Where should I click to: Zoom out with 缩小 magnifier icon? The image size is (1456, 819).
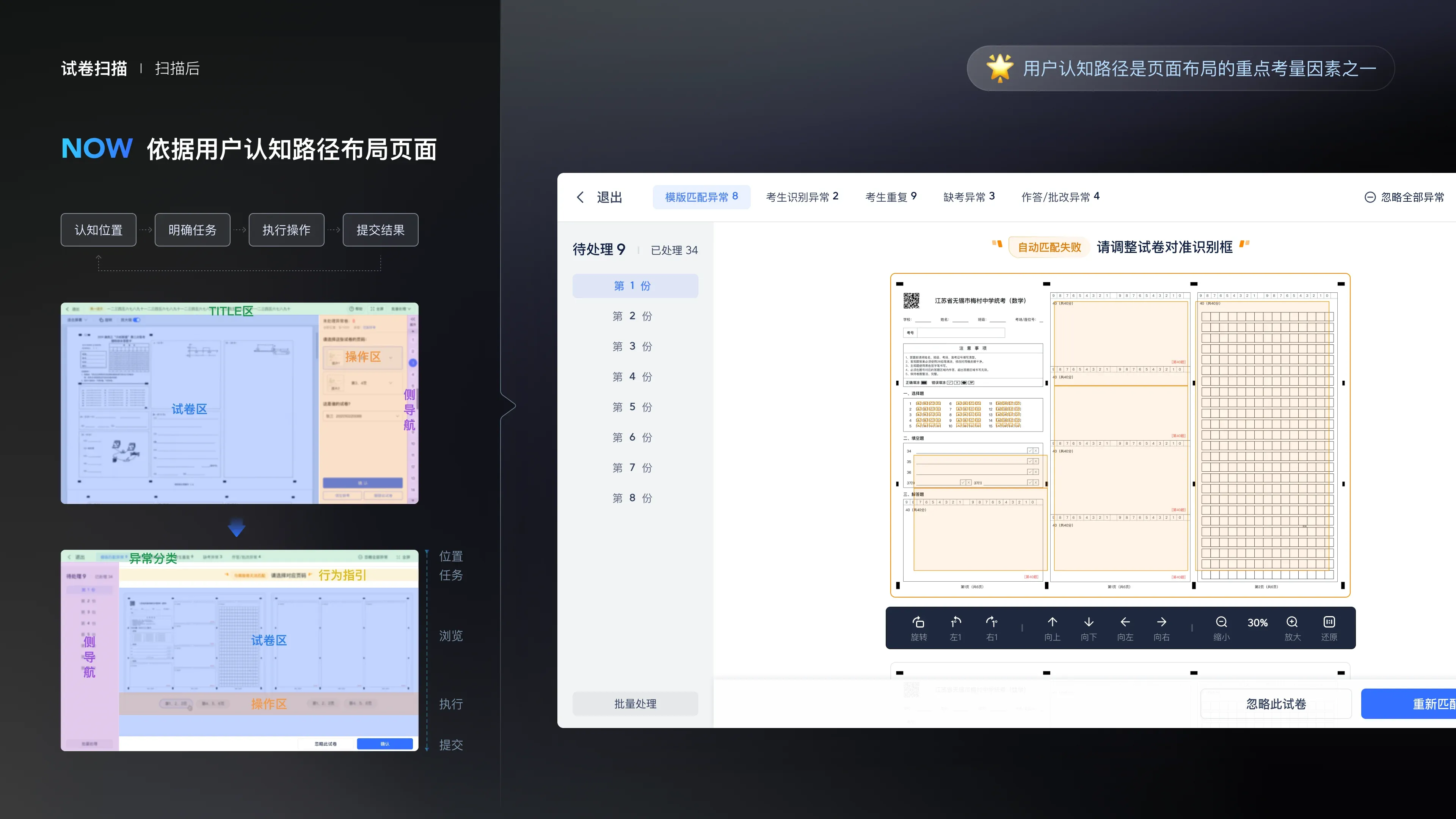point(1221,622)
